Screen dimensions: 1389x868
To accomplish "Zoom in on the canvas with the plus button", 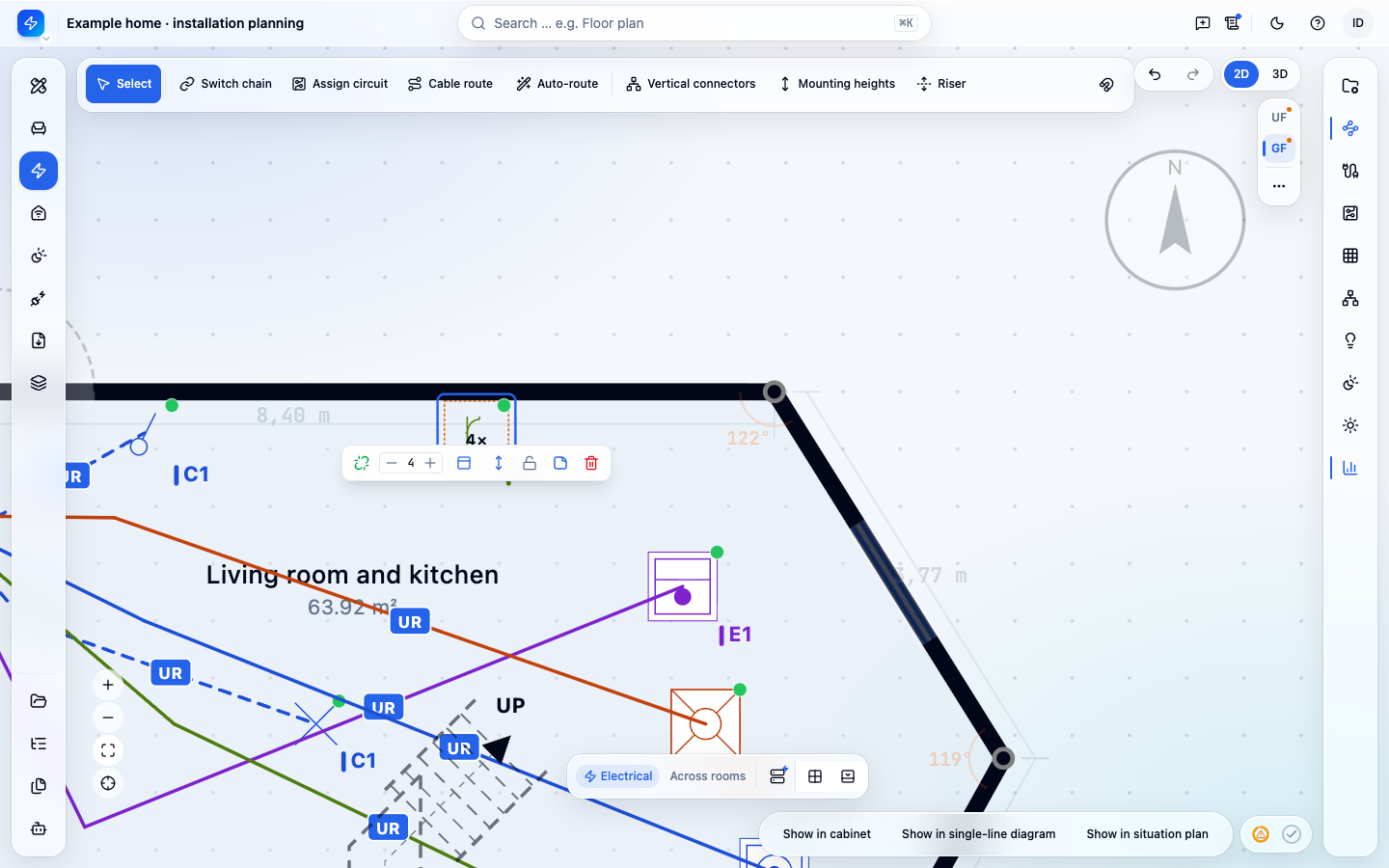I will pyautogui.click(x=108, y=685).
